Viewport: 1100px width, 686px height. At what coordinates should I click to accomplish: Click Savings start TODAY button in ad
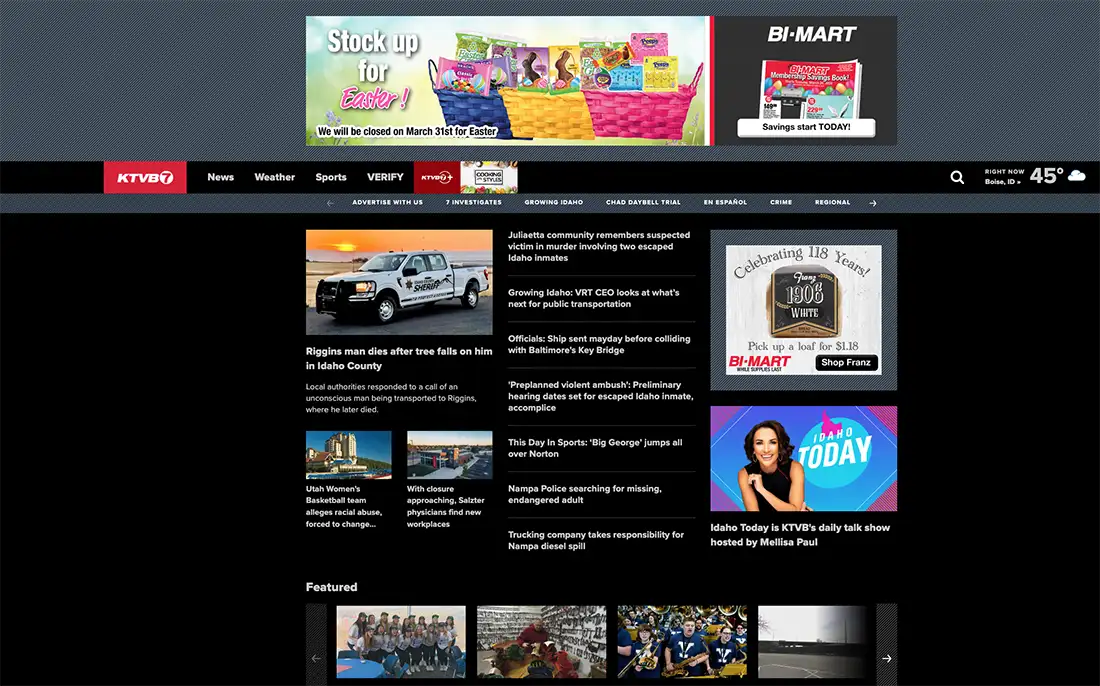806,127
